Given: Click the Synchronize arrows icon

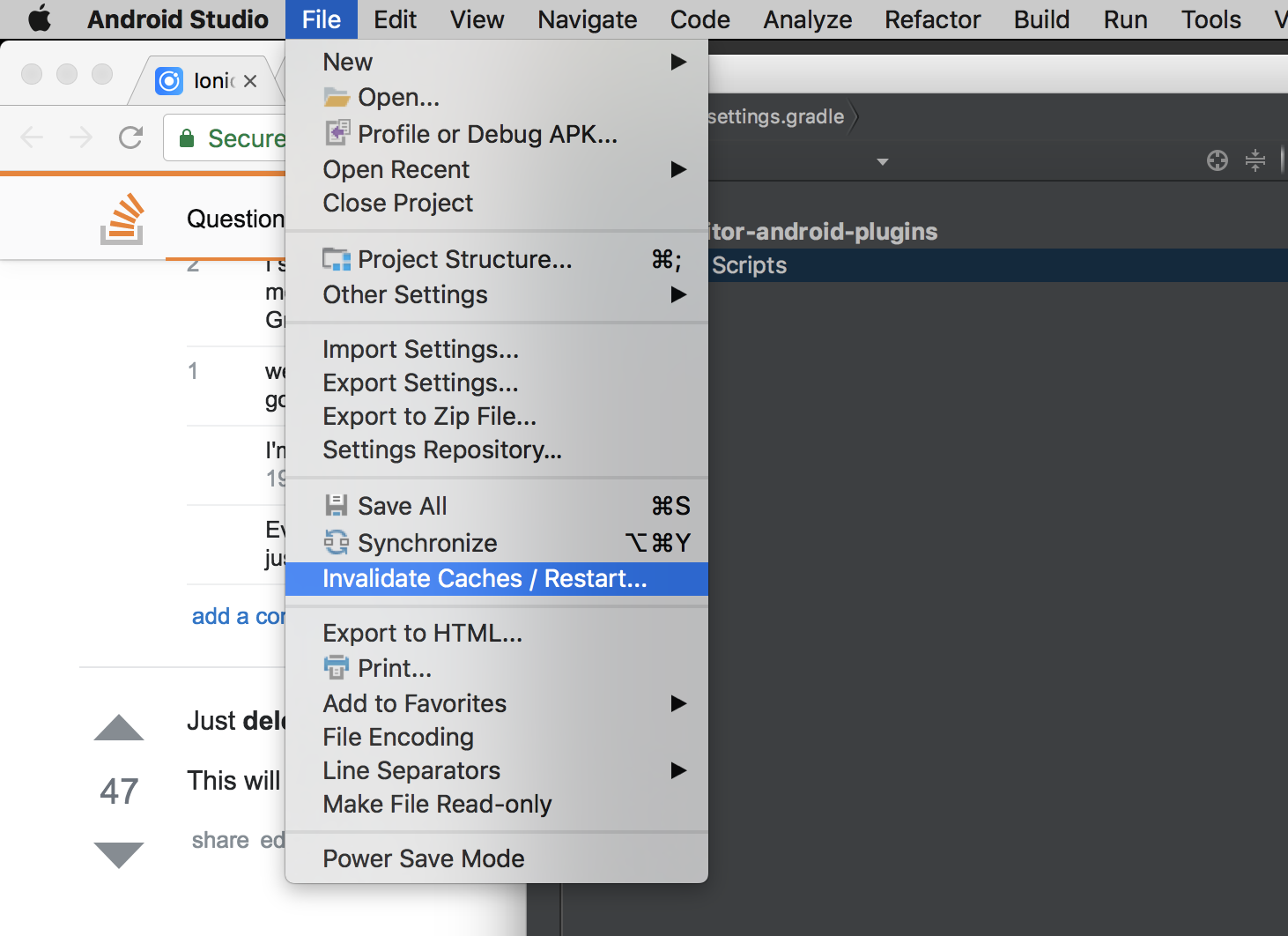Looking at the screenshot, I should 336,542.
